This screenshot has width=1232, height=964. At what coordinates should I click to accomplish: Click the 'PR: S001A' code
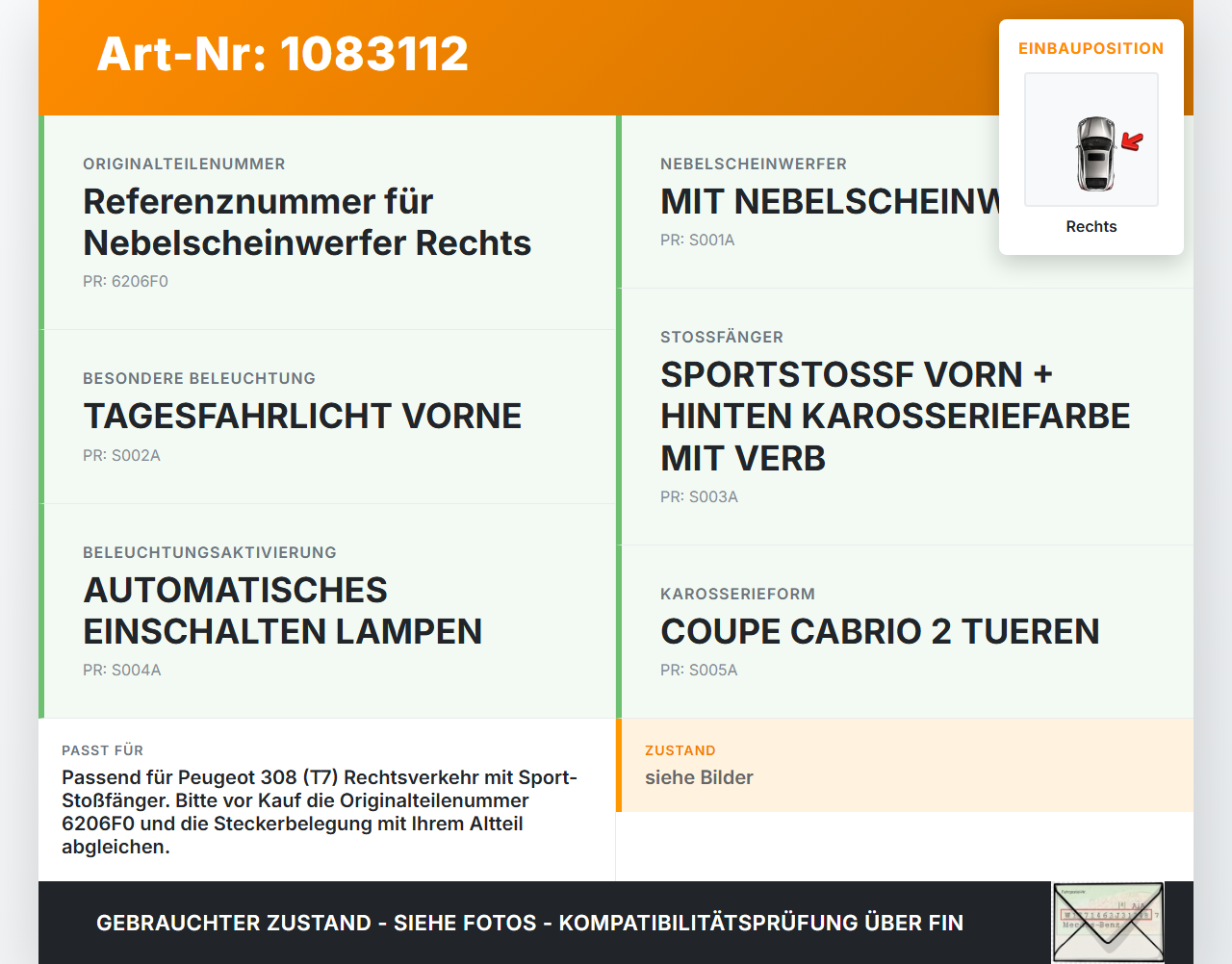[697, 241]
